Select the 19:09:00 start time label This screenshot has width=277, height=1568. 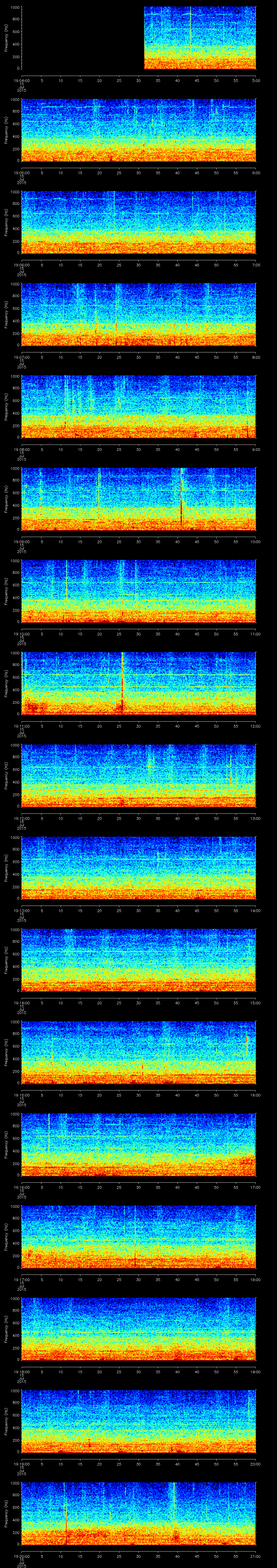coord(21,542)
